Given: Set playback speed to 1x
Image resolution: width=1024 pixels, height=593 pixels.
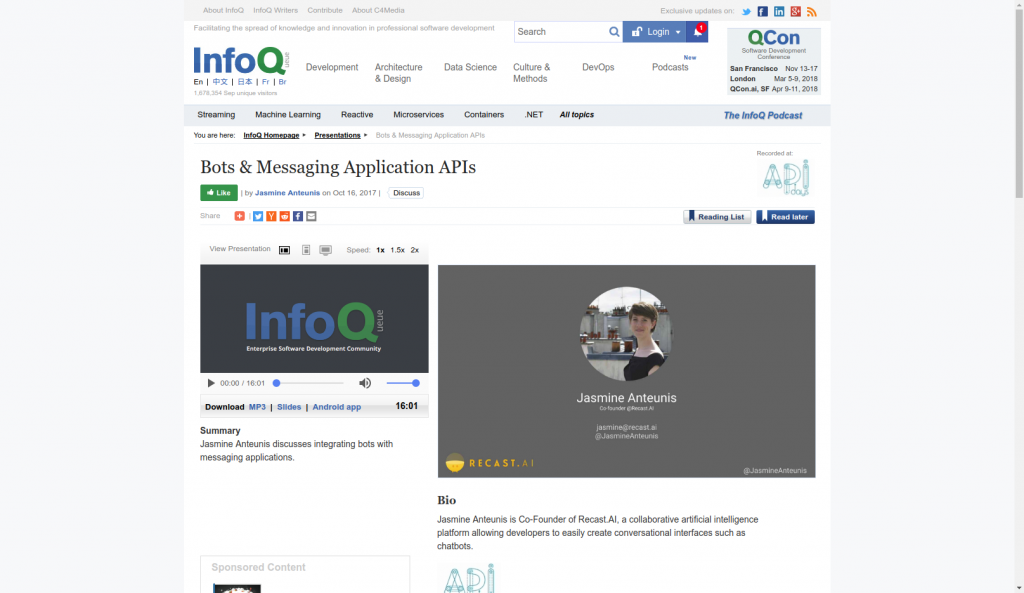Looking at the screenshot, I should [x=380, y=250].
